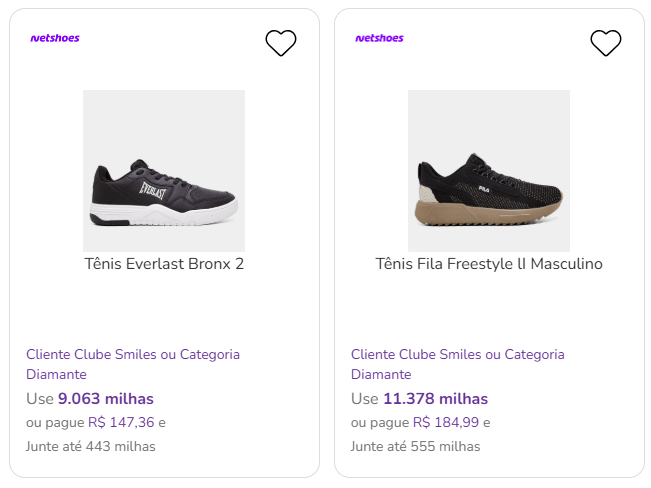Click Junte até 443 milhas text
The width and height of the screenshot is (651, 488).
tap(91, 446)
